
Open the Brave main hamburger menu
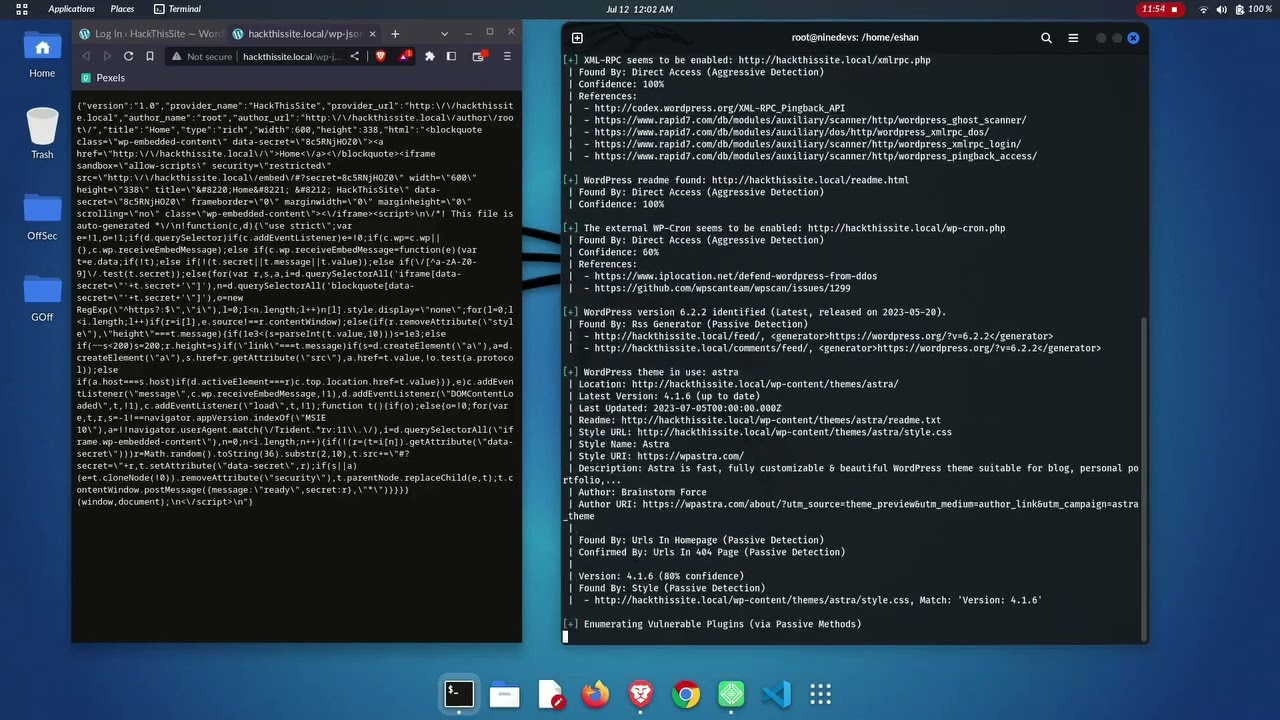[507, 57]
